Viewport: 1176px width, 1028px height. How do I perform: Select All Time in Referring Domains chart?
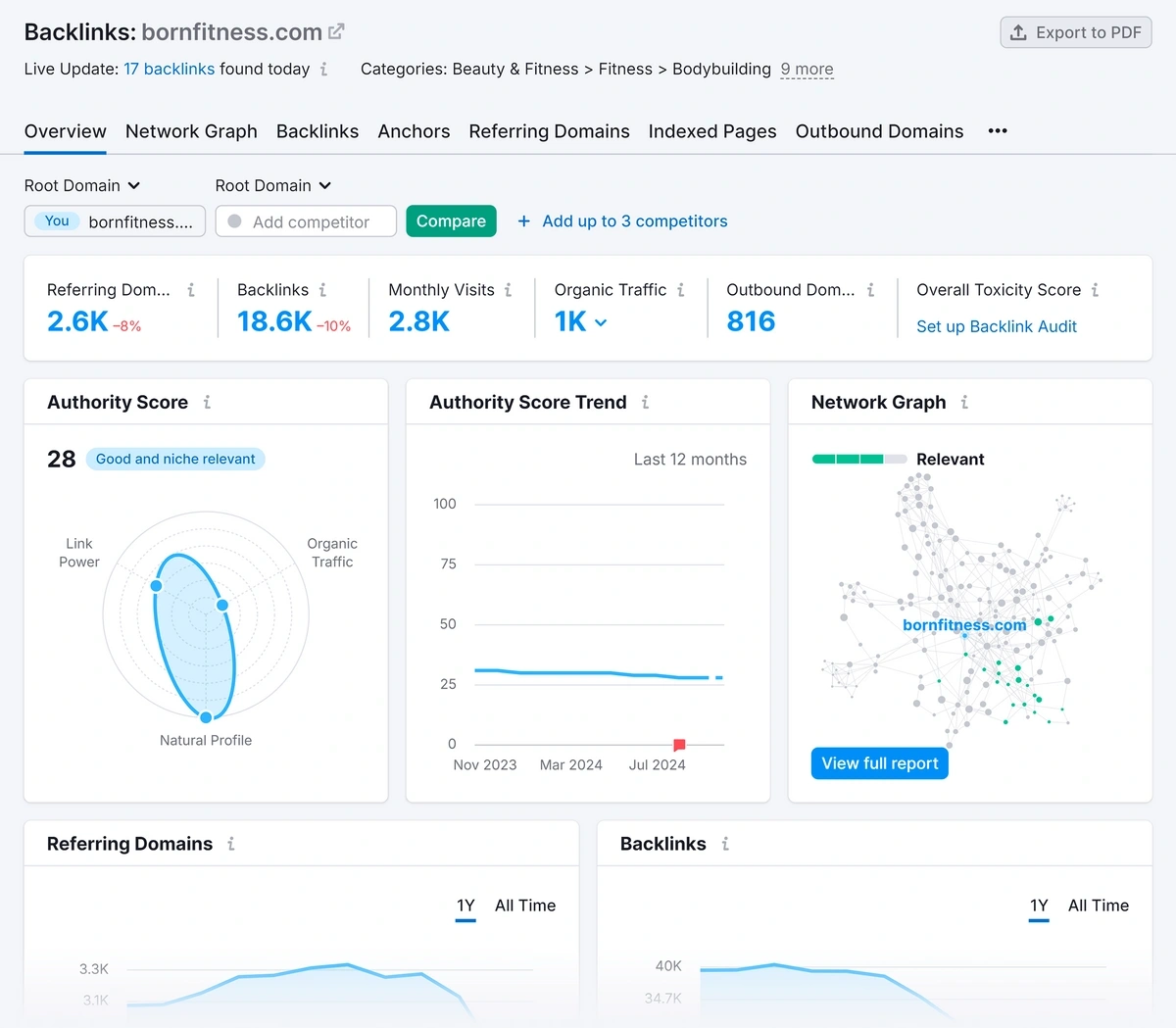click(525, 906)
